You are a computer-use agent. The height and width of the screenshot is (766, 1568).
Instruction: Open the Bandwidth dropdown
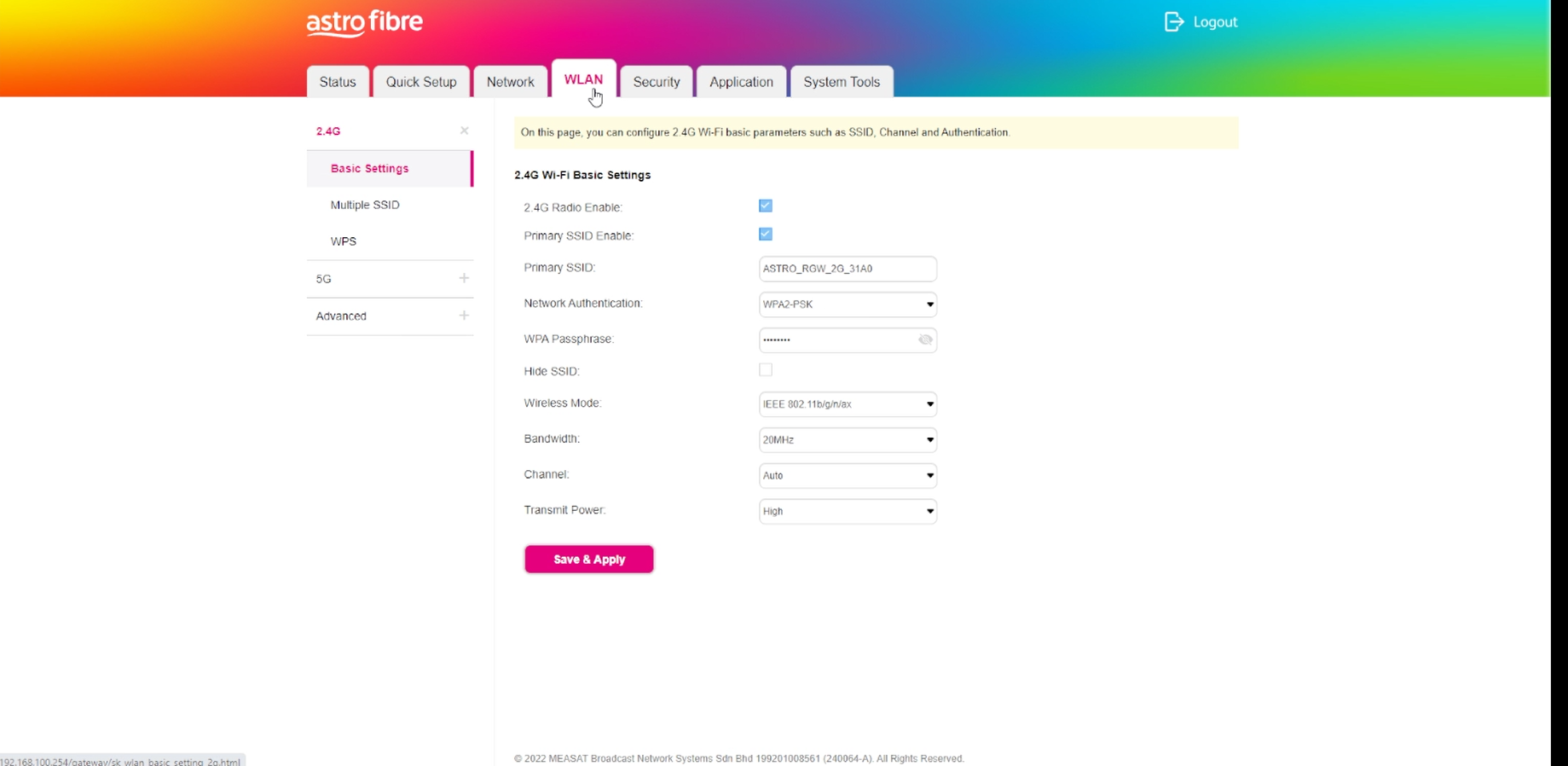(847, 440)
